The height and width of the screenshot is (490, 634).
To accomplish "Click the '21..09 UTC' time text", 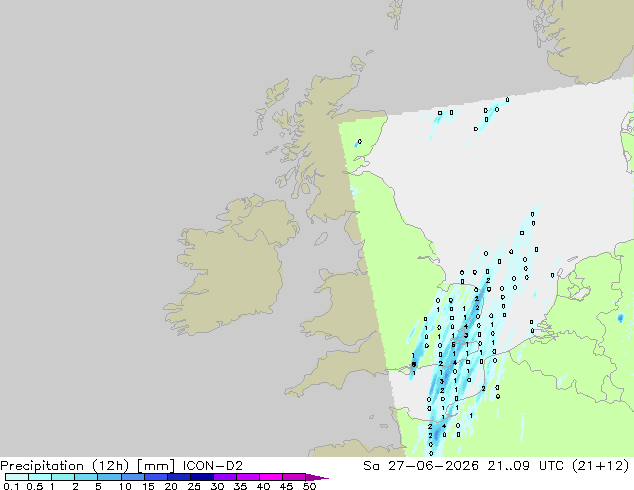I will [528, 466].
